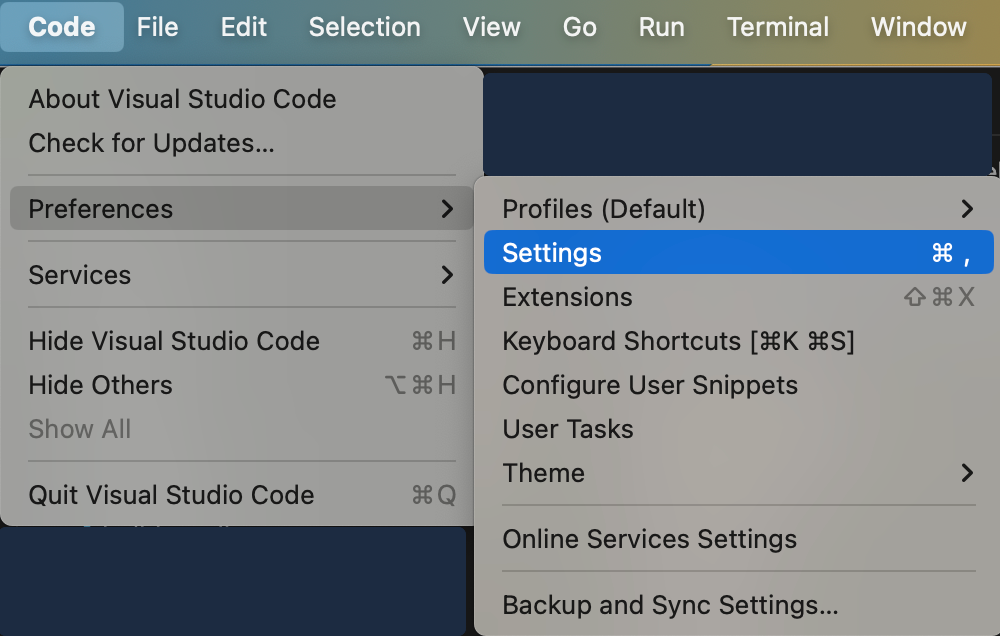Open the Selection menu
This screenshot has height=636, width=1000.
[365, 27]
